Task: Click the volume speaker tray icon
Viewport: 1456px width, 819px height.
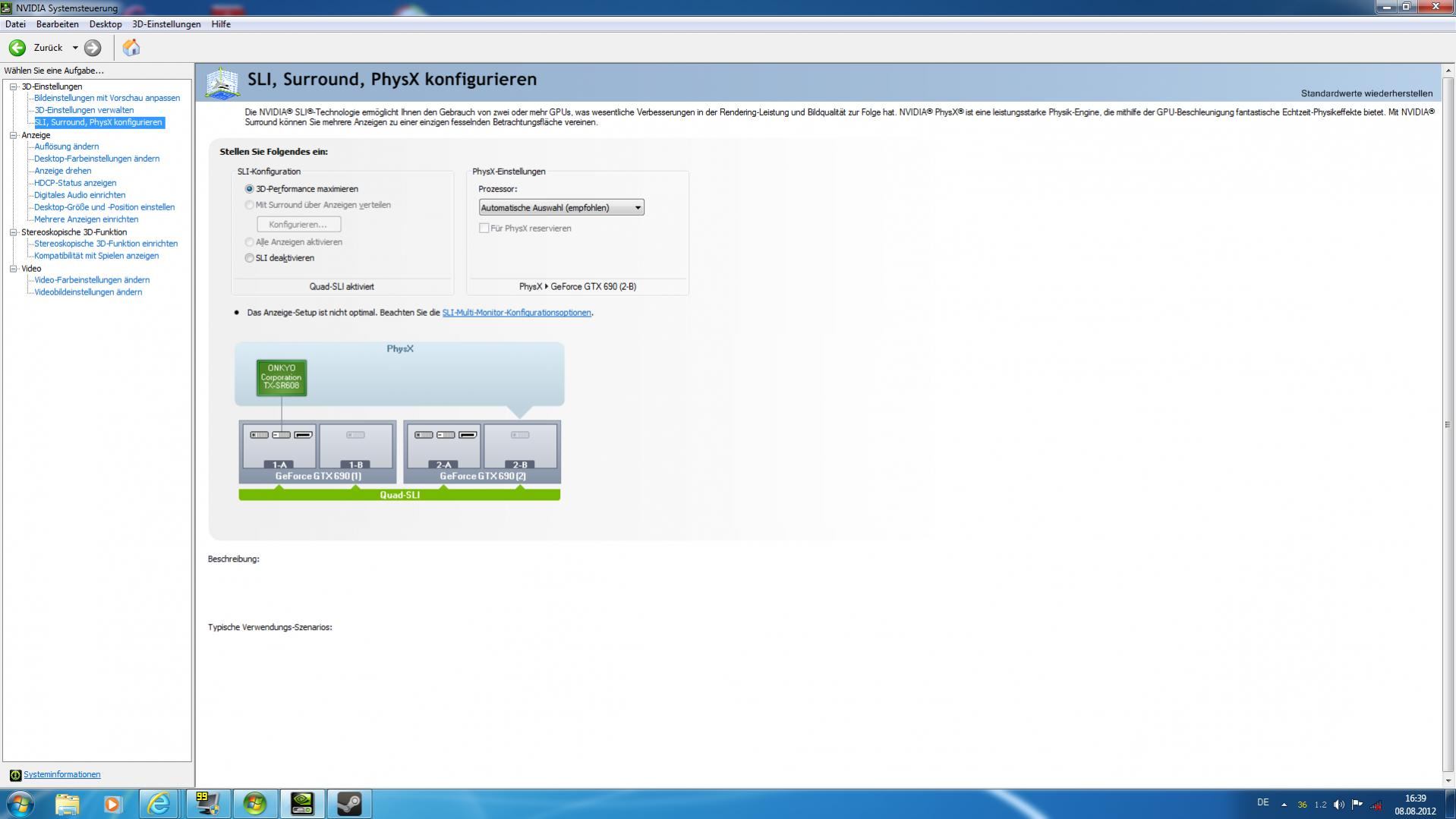Action: tap(1339, 805)
